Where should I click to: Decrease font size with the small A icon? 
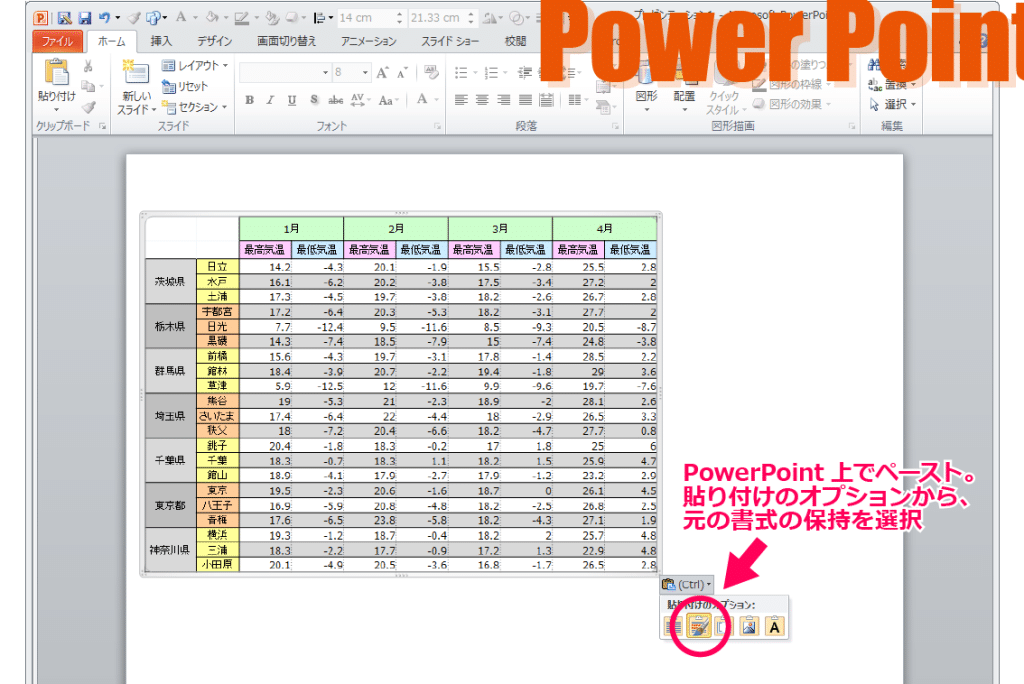pyautogui.click(x=403, y=73)
